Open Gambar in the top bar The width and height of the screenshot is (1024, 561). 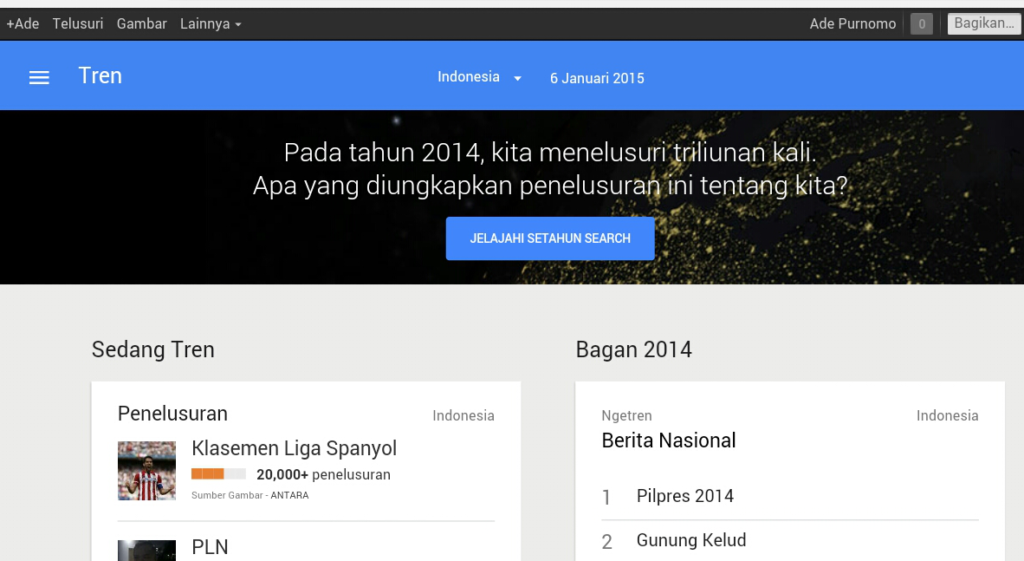[x=142, y=24]
